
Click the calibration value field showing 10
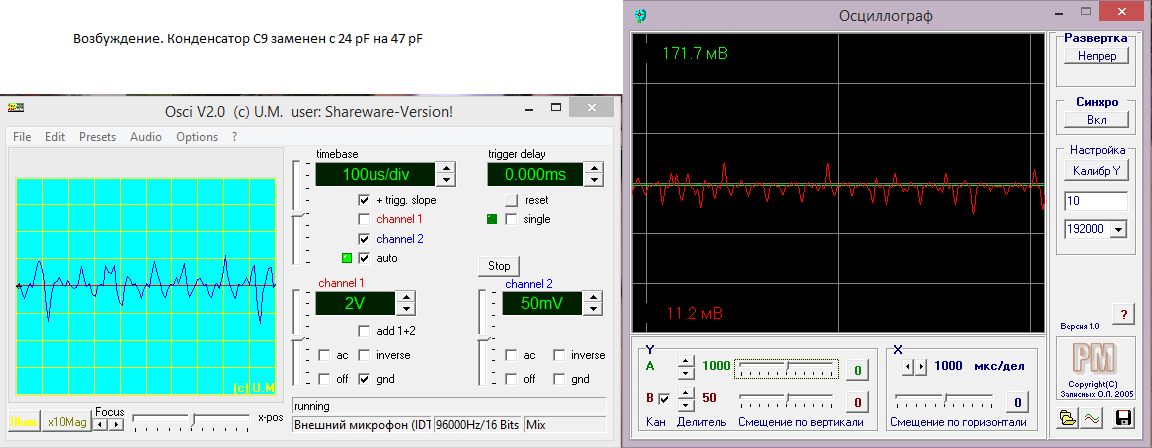click(x=1096, y=202)
